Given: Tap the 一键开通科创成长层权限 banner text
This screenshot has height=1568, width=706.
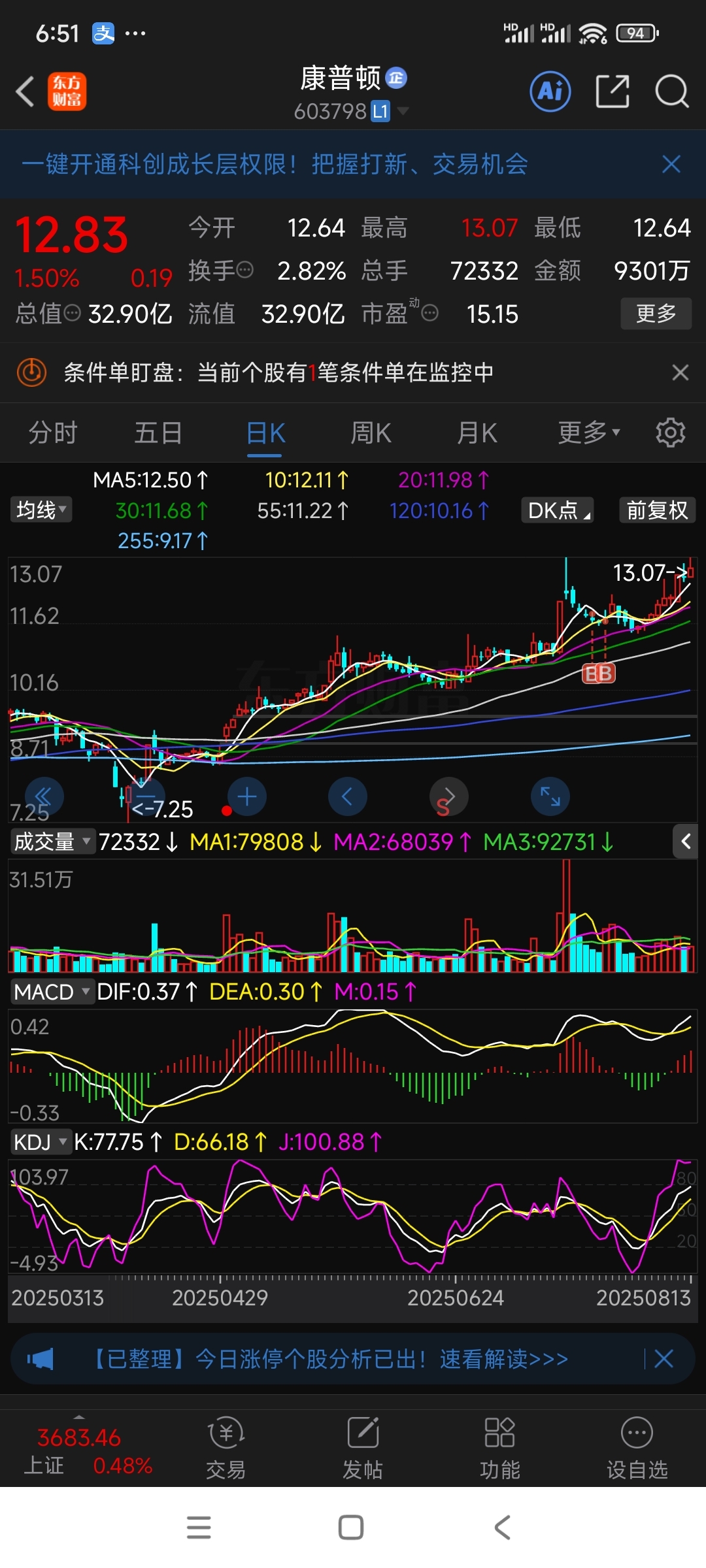Looking at the screenshot, I should point(275,164).
